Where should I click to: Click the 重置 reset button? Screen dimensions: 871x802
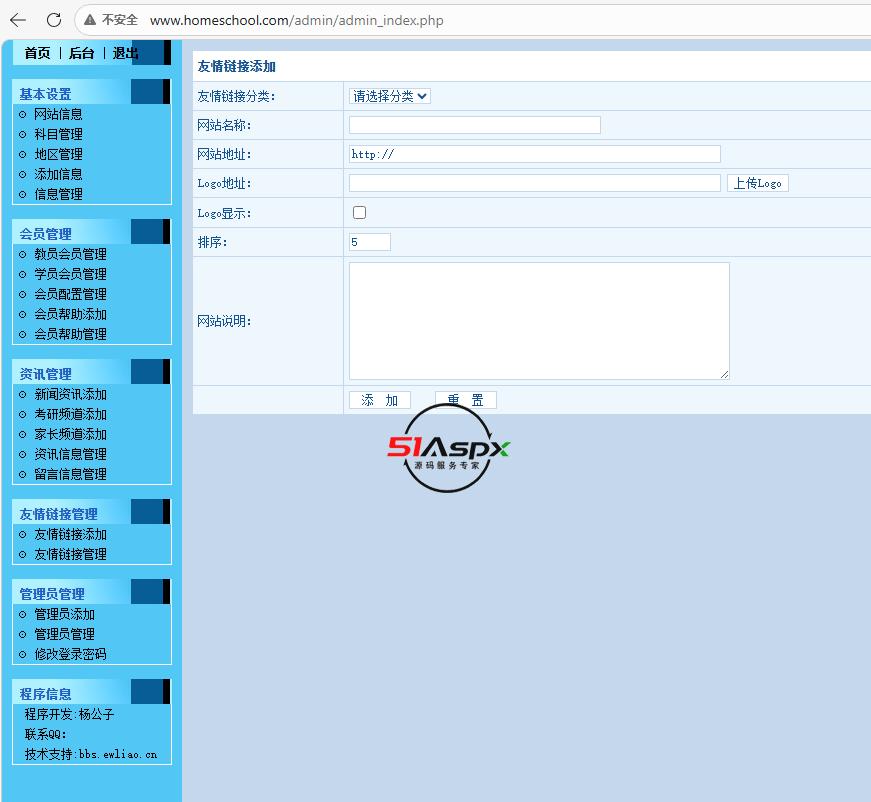pos(465,400)
